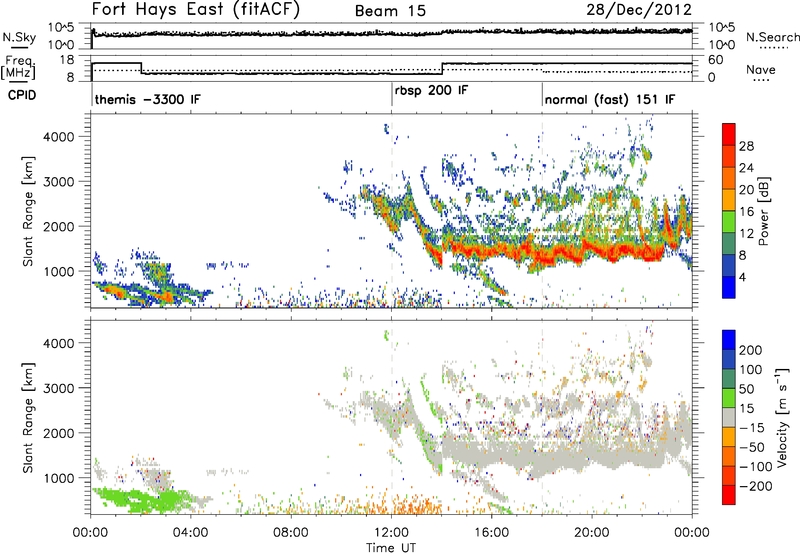Click the '16:00' time tick label
800x554 pixels.
tap(491, 533)
